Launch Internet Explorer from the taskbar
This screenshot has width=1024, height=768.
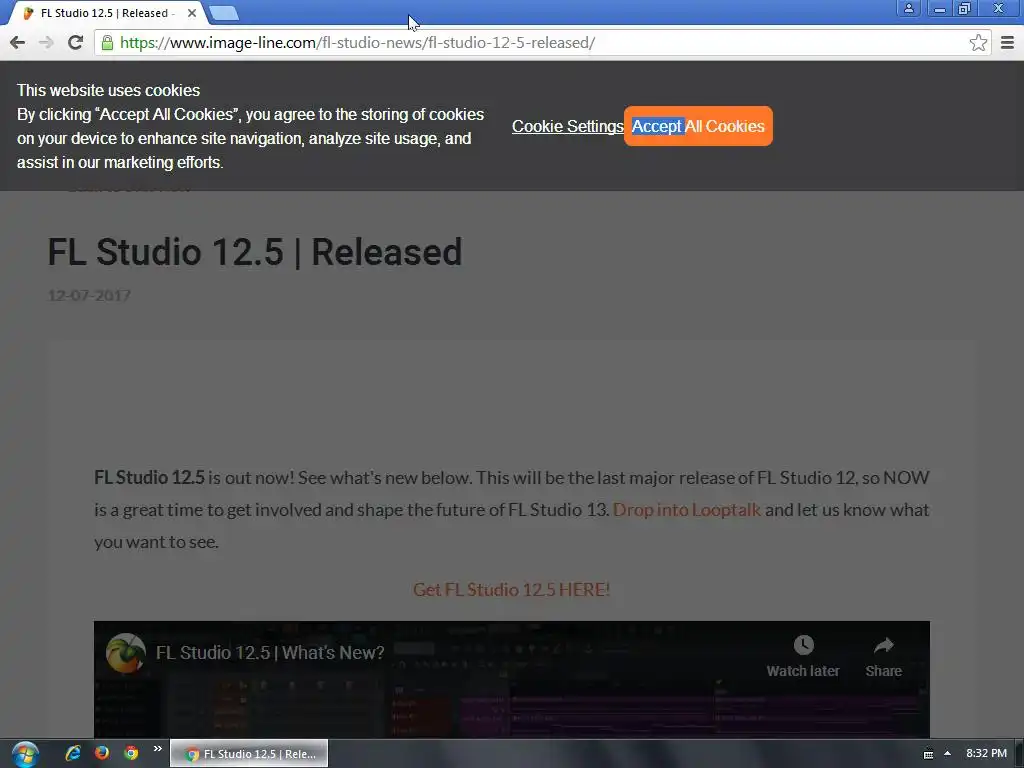click(72, 753)
